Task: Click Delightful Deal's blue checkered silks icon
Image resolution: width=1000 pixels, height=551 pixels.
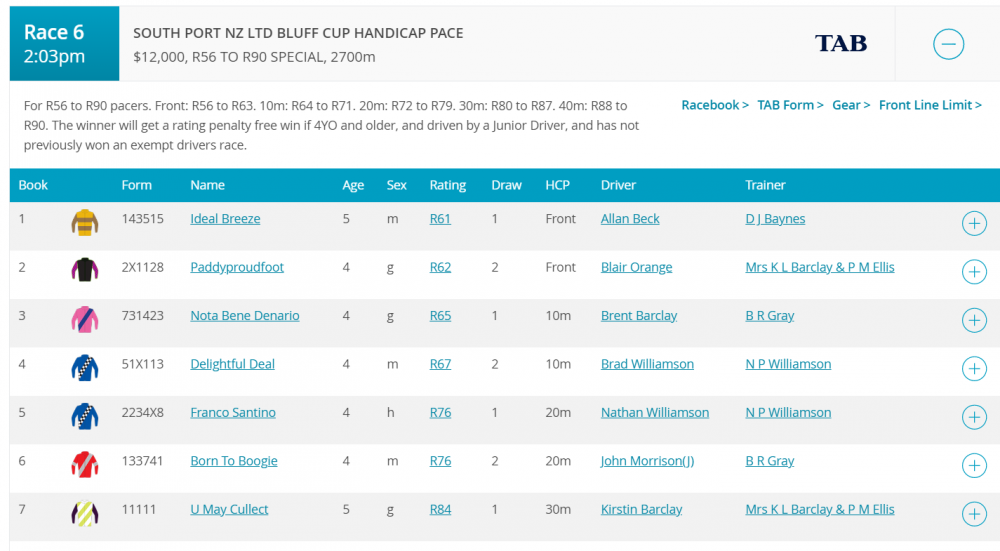Action: (85, 366)
